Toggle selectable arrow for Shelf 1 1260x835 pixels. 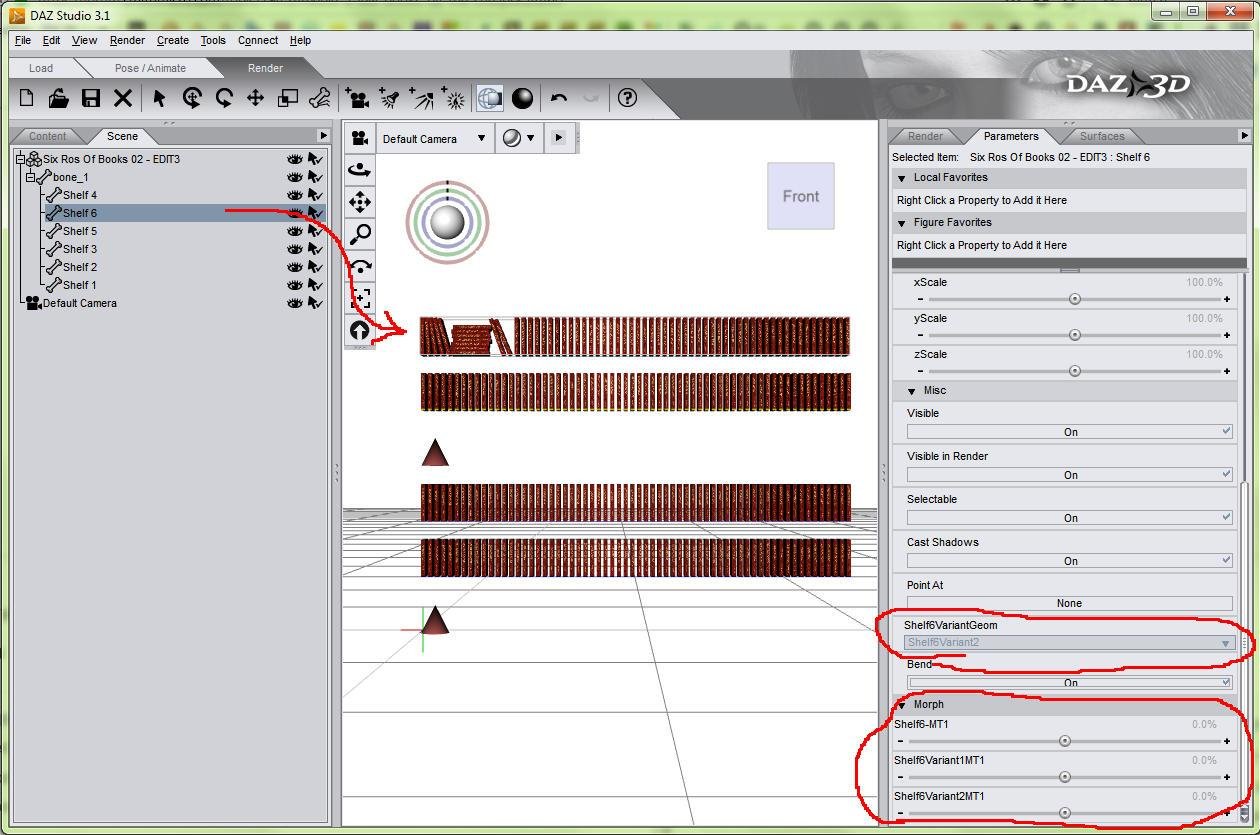tap(315, 285)
